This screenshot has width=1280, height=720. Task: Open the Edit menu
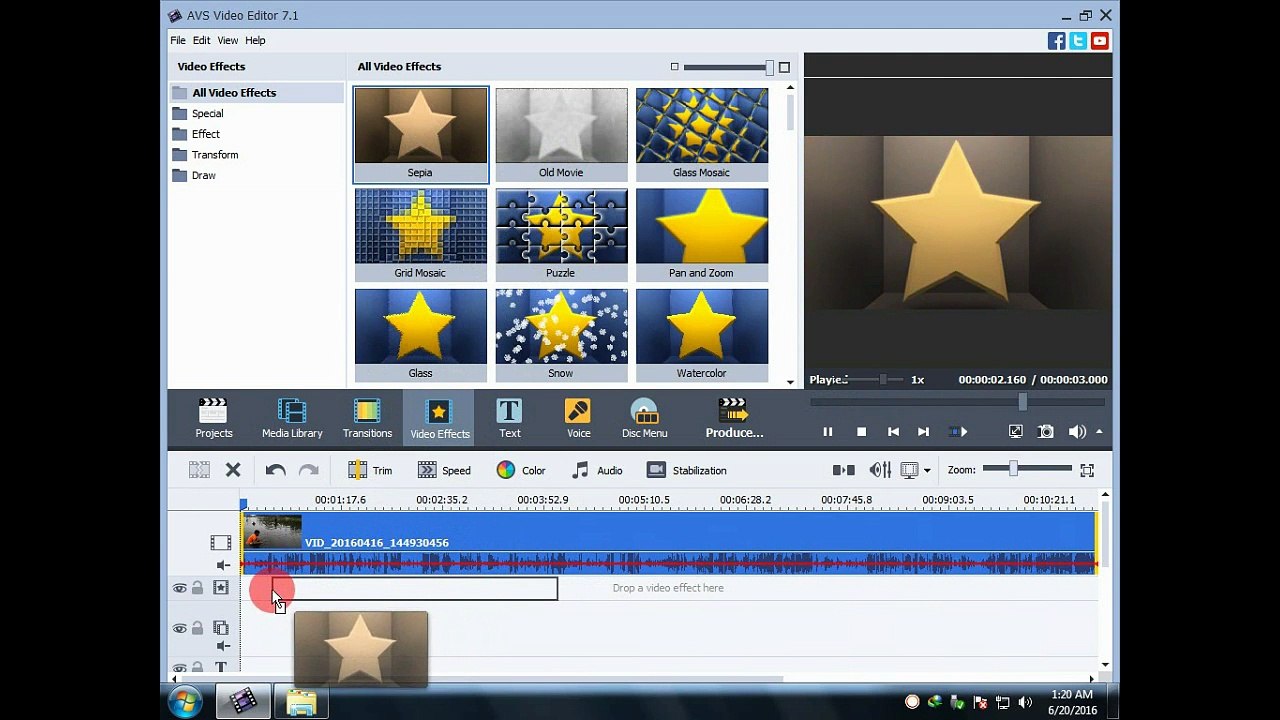pyautogui.click(x=201, y=40)
